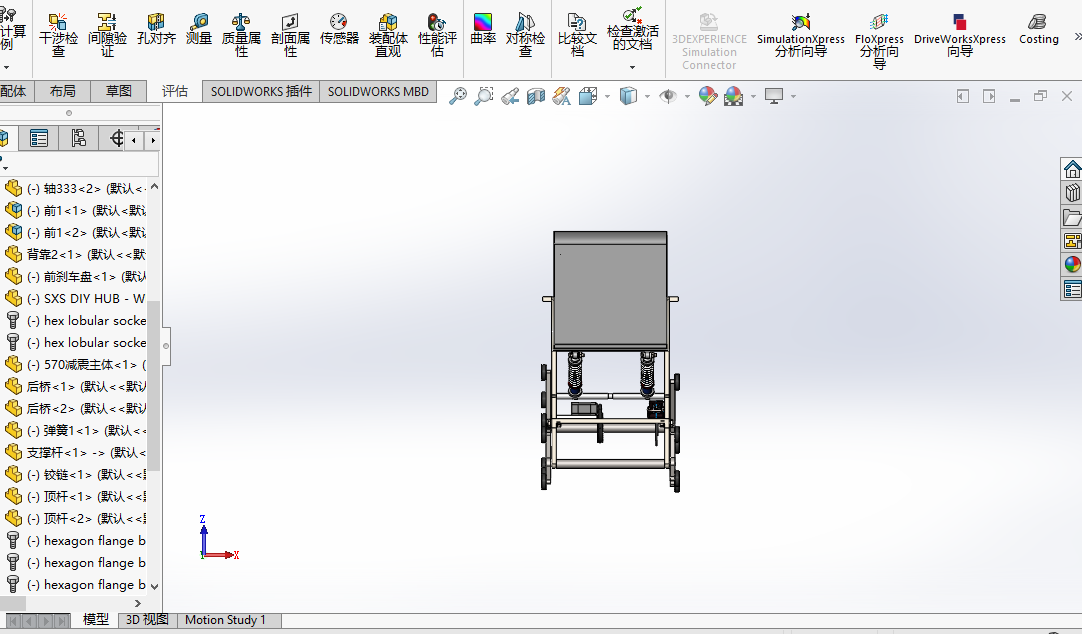Click View Orientation cube icon

tap(588, 96)
